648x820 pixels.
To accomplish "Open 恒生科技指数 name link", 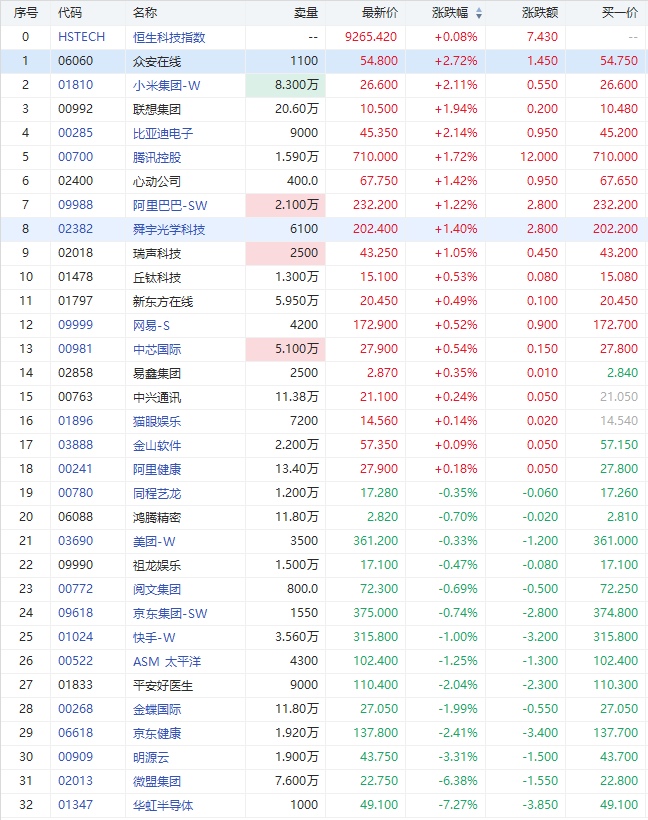I will tap(169, 37).
